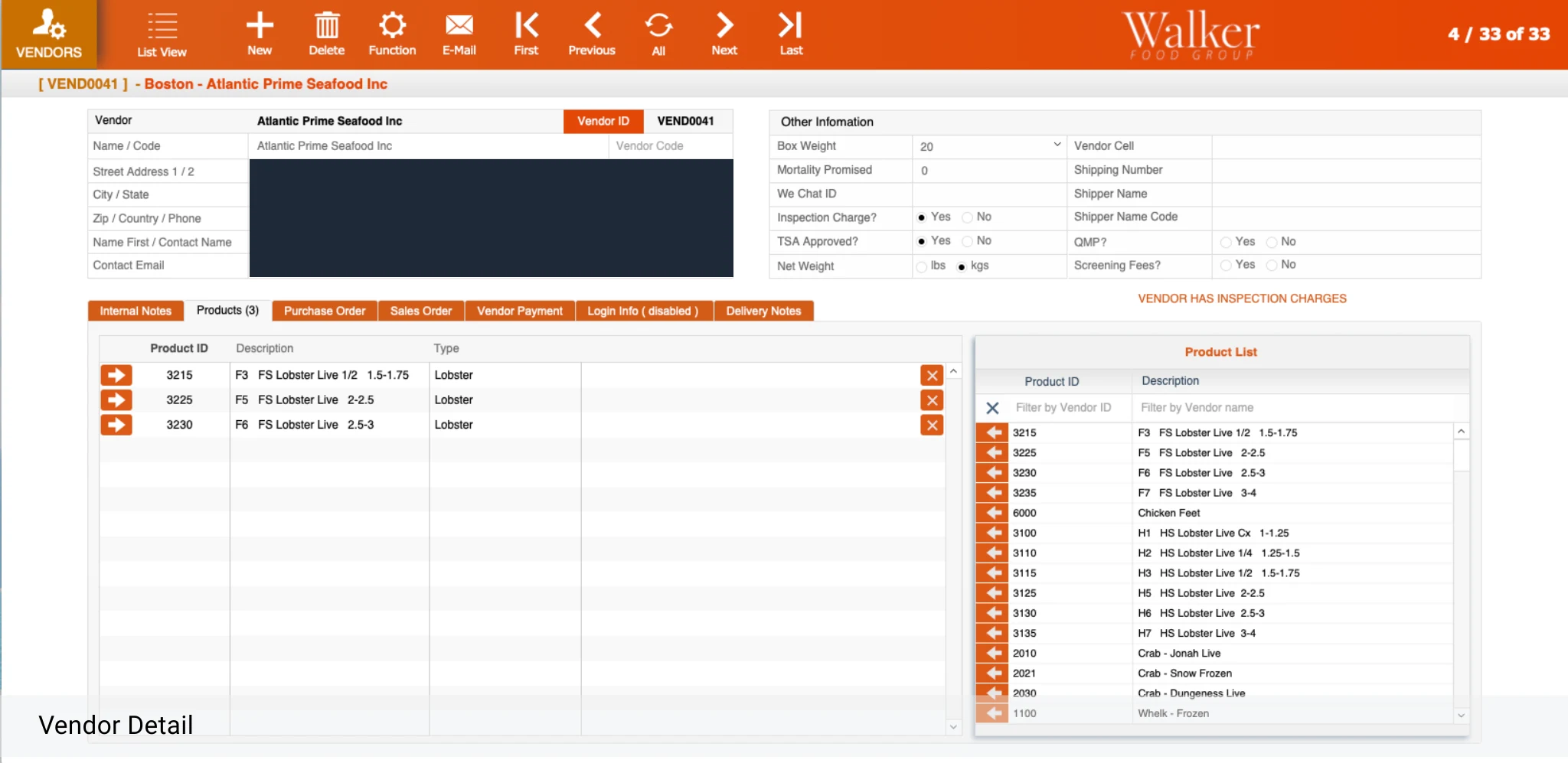Create a New vendor record
The width and height of the screenshot is (1568, 763).
(260, 34)
